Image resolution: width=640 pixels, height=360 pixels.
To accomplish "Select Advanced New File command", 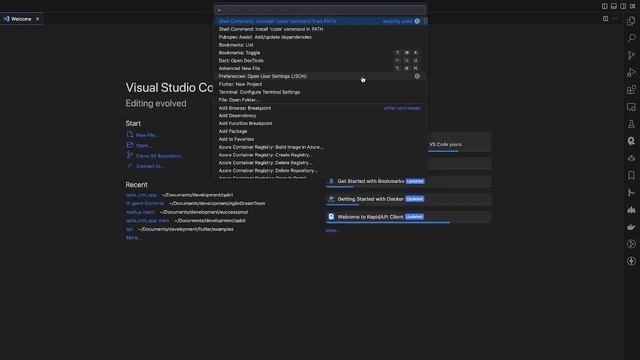I will [x=320, y=68].
